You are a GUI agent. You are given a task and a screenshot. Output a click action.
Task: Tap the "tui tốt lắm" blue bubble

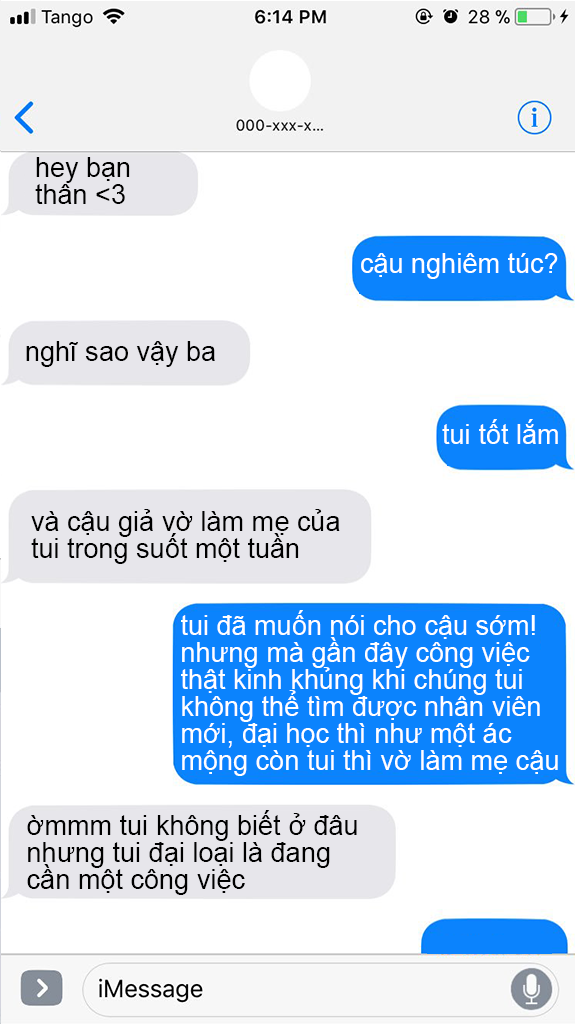[504, 437]
